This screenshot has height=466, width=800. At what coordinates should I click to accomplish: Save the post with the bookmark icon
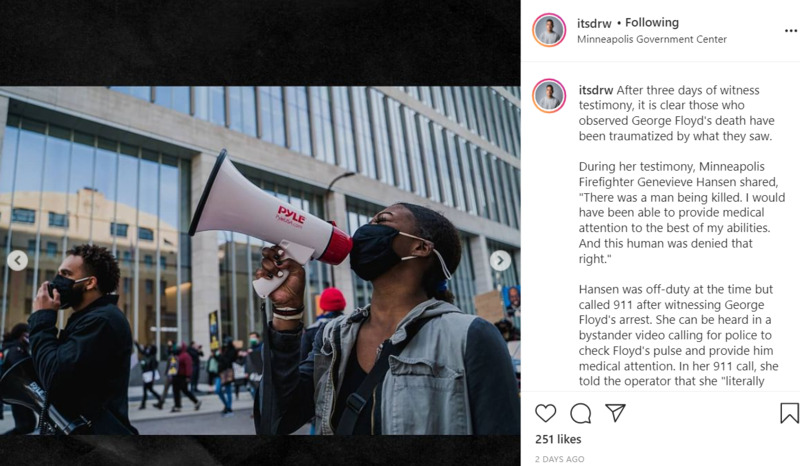click(789, 413)
